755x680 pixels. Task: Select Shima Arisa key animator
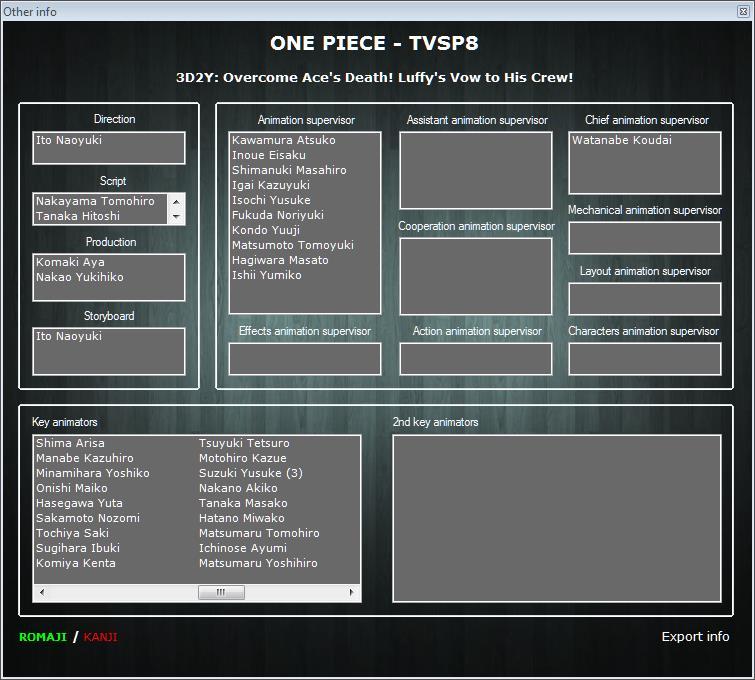[70, 443]
